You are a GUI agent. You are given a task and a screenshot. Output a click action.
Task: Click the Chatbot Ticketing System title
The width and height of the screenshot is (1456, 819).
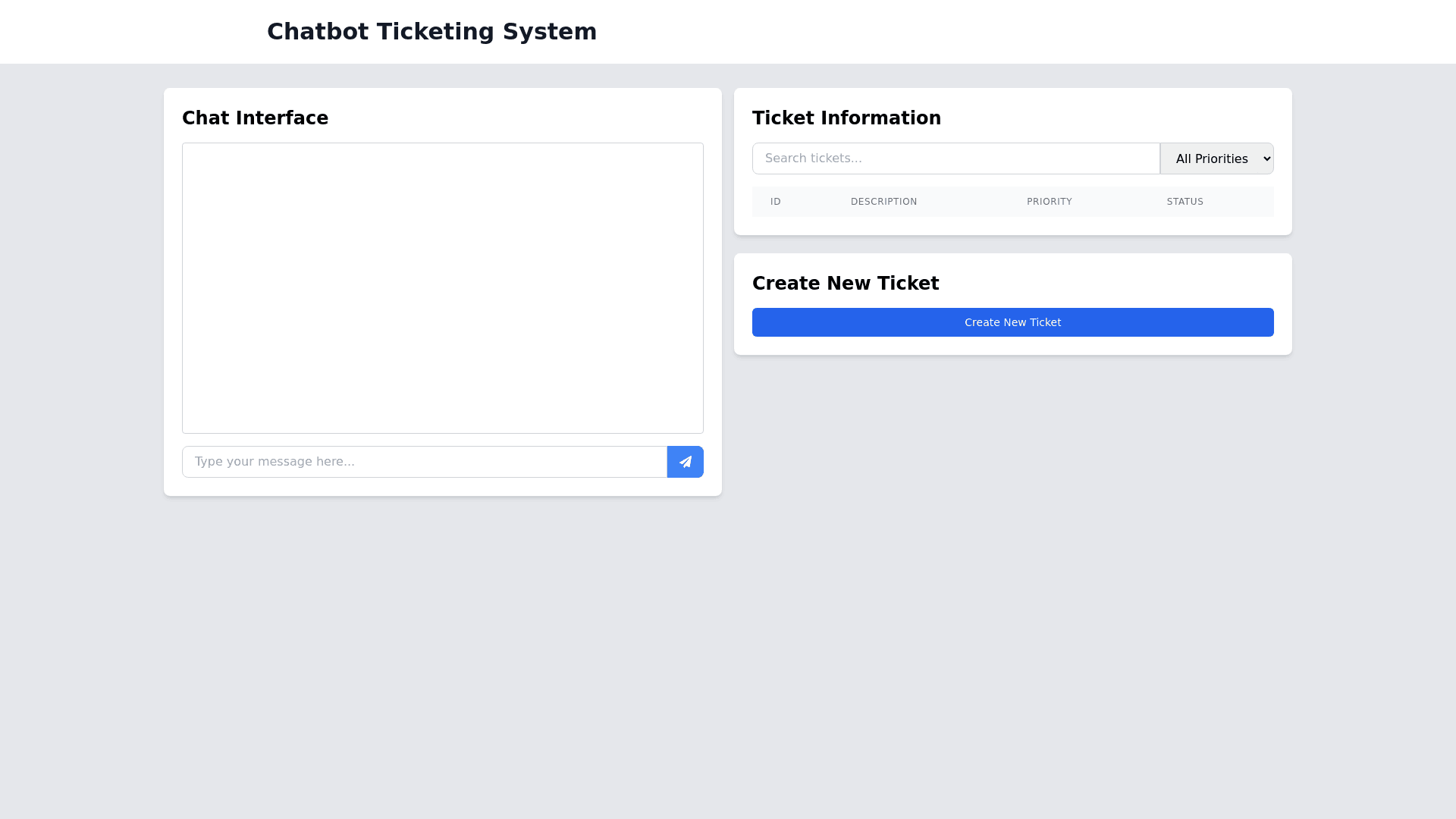[x=431, y=32]
